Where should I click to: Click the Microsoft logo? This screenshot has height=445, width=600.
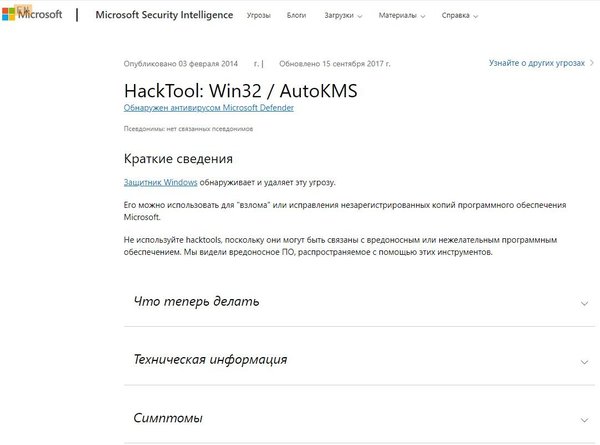coord(32,15)
